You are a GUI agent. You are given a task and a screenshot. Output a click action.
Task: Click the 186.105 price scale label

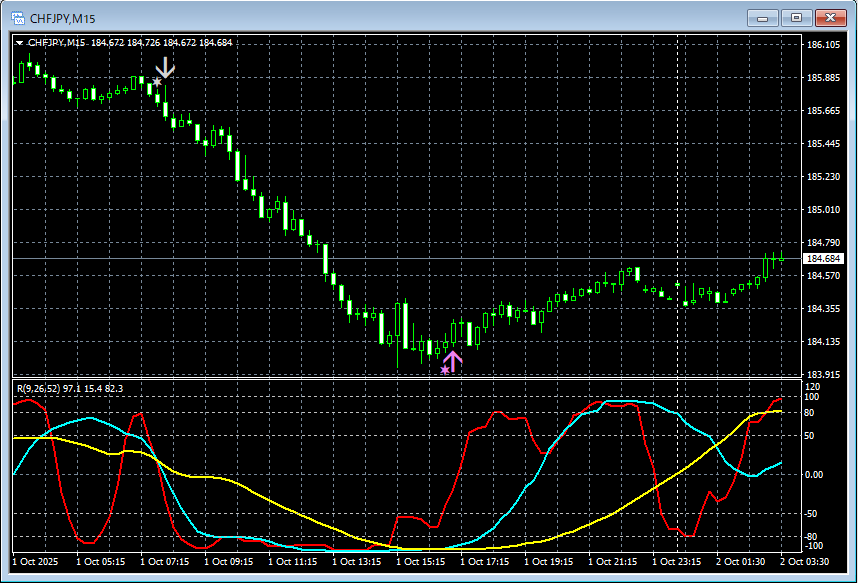pyautogui.click(x=824, y=45)
